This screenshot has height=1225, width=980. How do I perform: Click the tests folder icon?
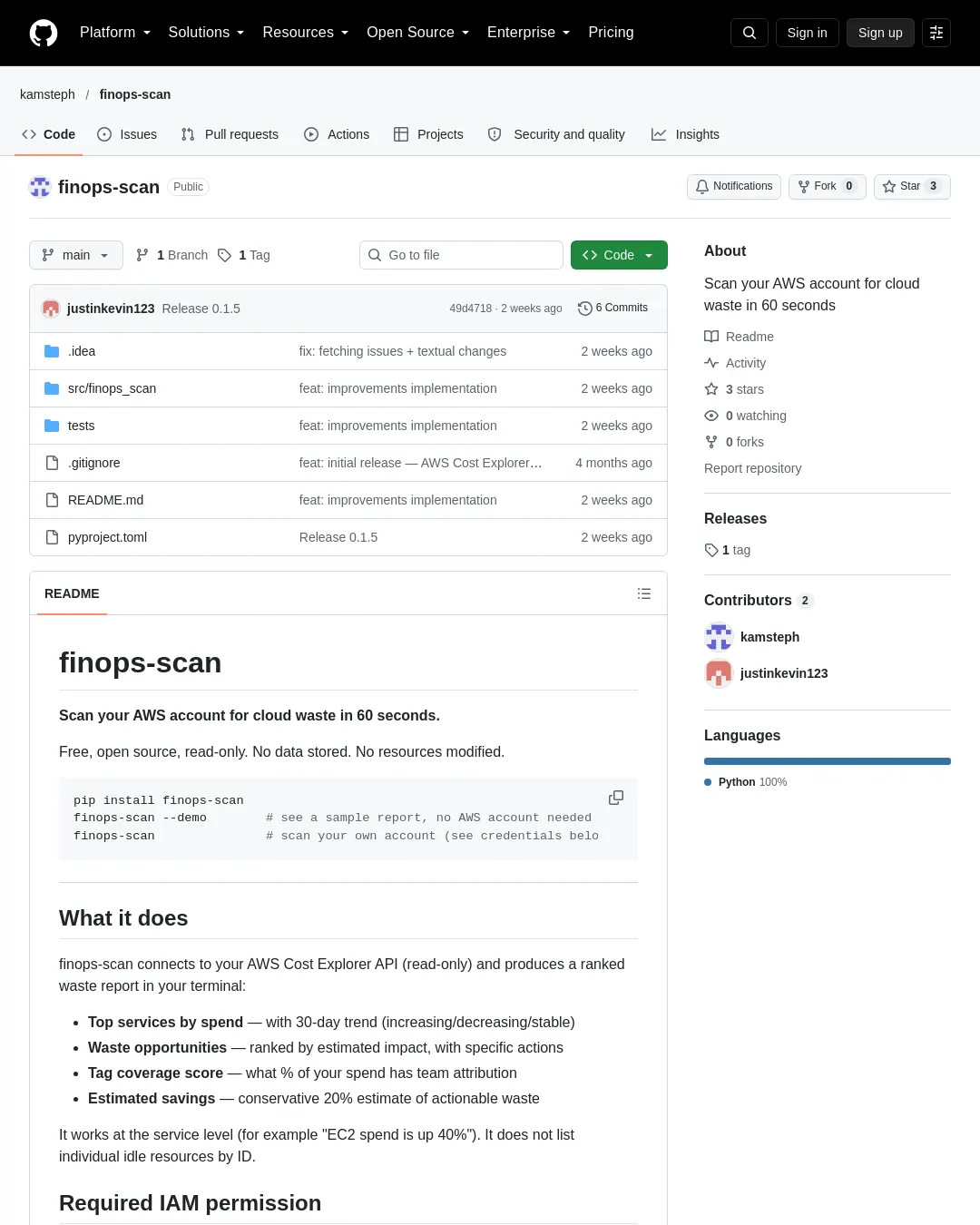(x=52, y=426)
